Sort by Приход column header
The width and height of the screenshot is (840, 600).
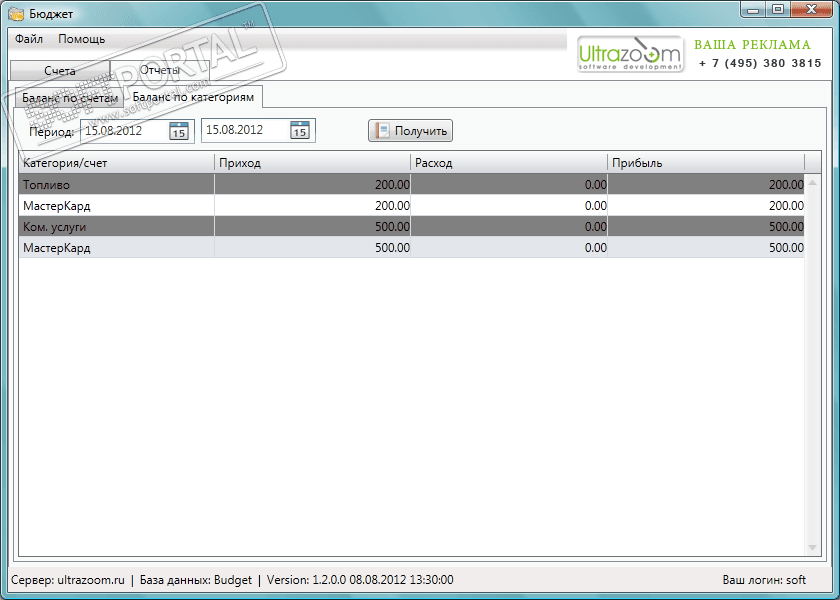coord(312,163)
